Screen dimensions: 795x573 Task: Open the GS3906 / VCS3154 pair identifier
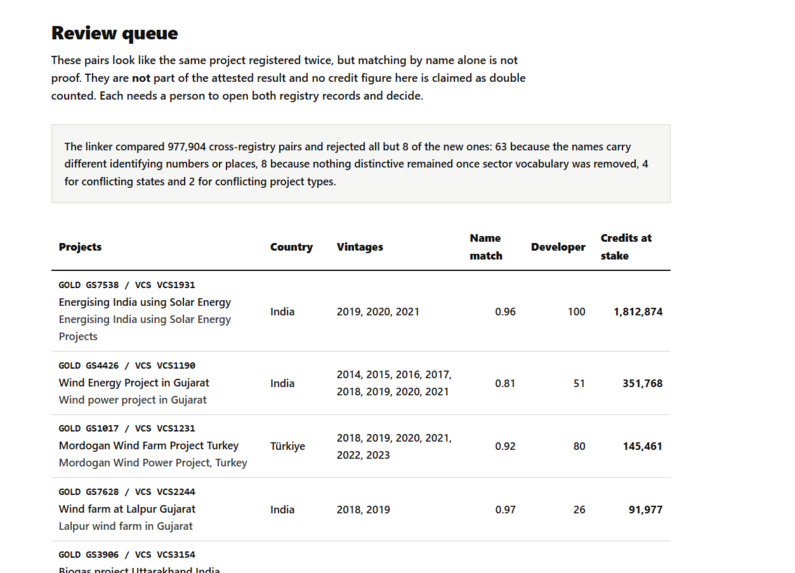click(127, 555)
